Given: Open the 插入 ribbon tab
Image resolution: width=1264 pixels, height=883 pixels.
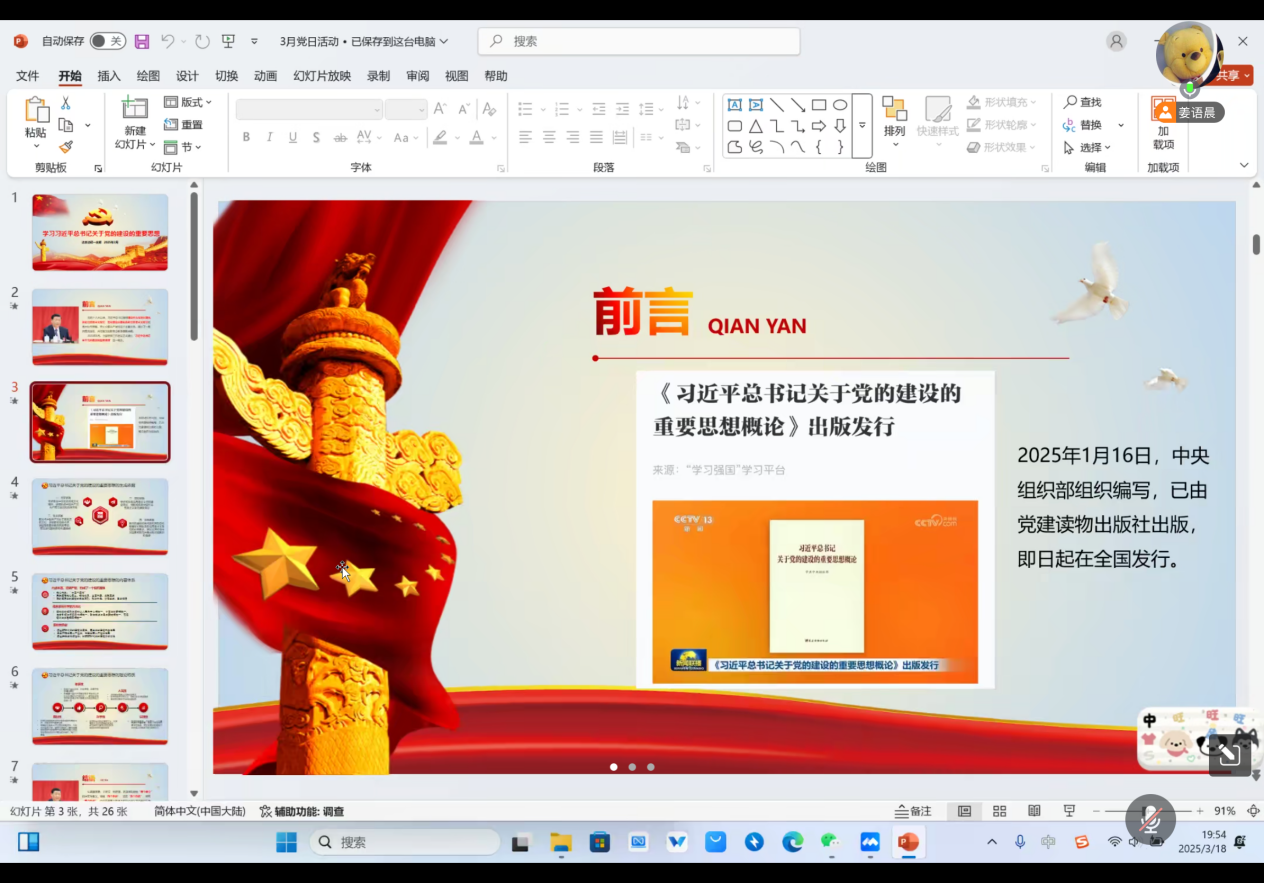Looking at the screenshot, I should click(109, 76).
